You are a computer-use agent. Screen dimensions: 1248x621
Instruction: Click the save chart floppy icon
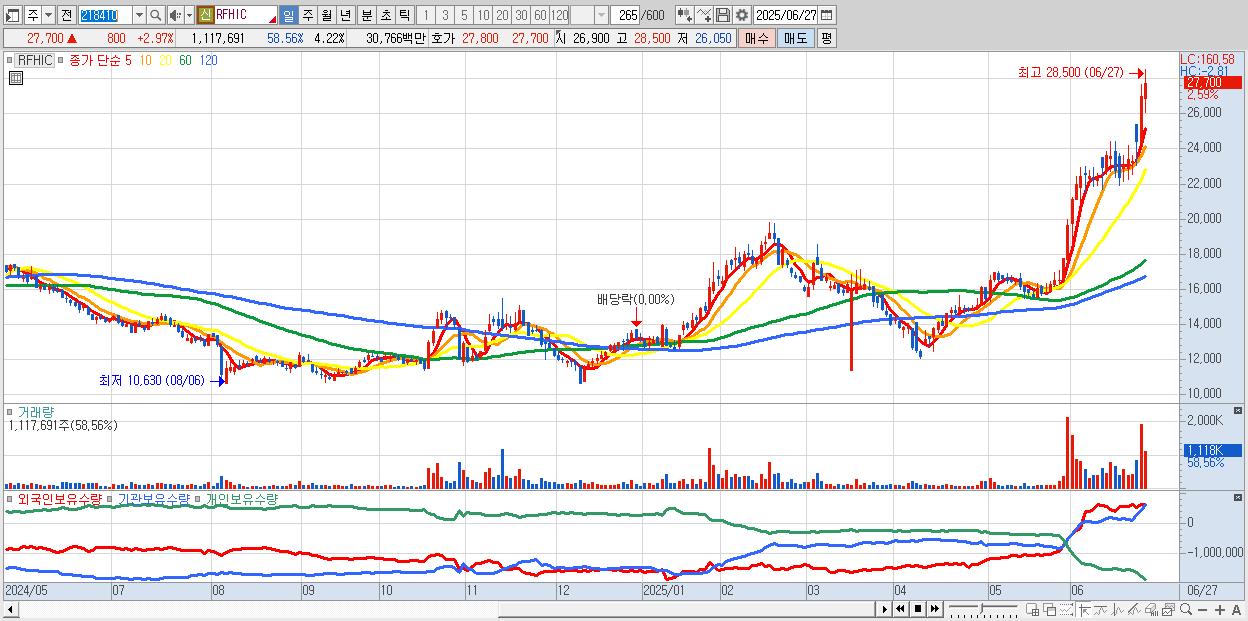(x=723, y=15)
